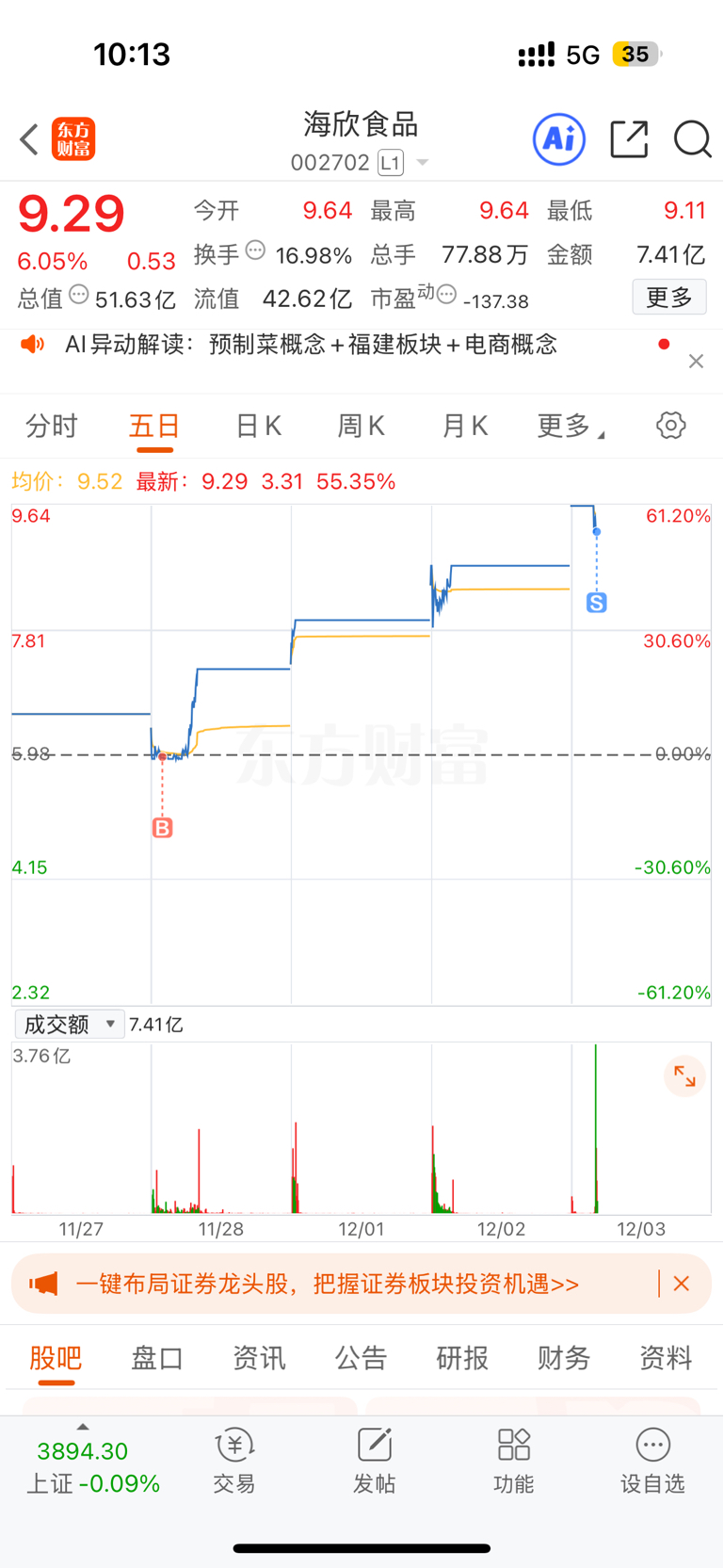724x1568 pixels.
Task: Close the 证券龙头股 promo banner
Action: (x=682, y=1284)
